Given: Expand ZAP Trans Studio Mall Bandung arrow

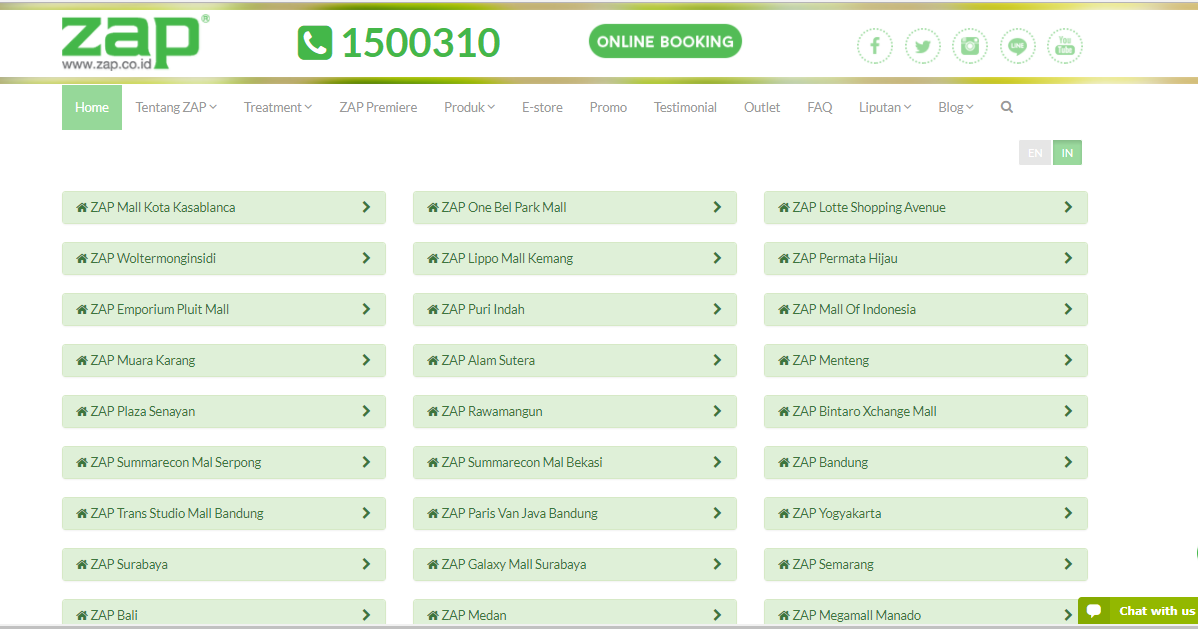Looking at the screenshot, I should click(x=366, y=514).
